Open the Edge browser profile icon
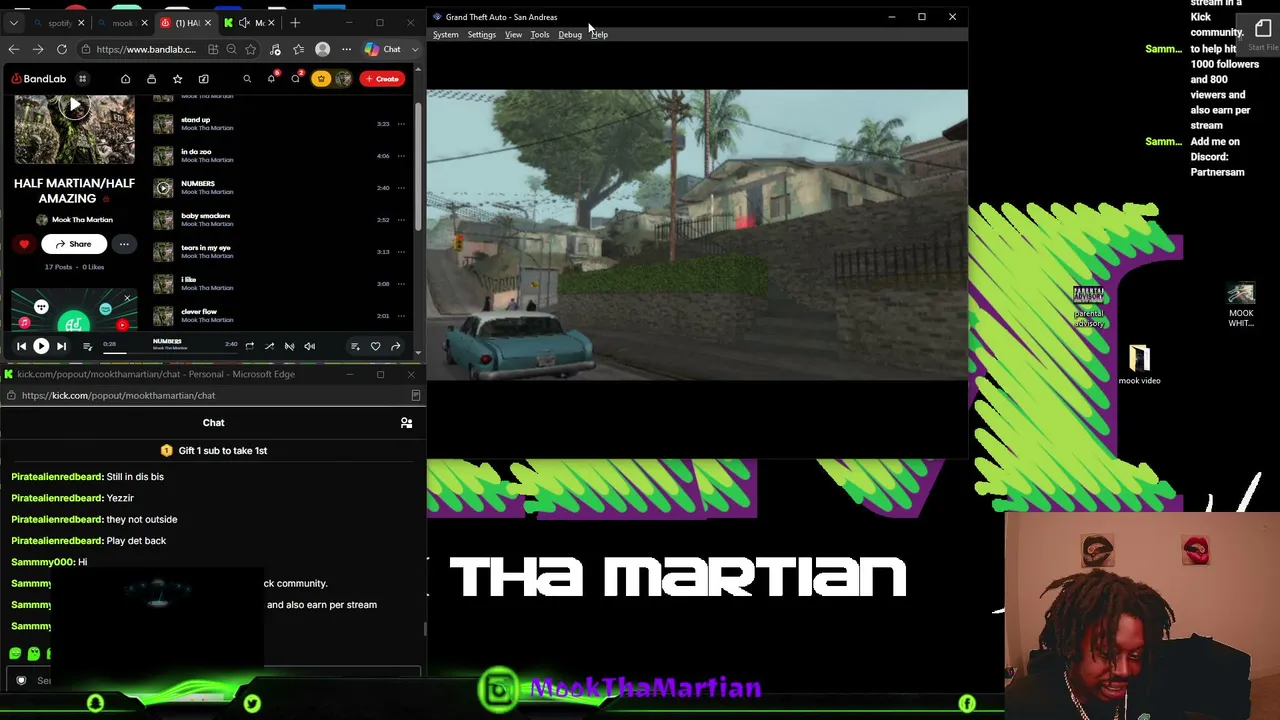 pyautogui.click(x=322, y=49)
